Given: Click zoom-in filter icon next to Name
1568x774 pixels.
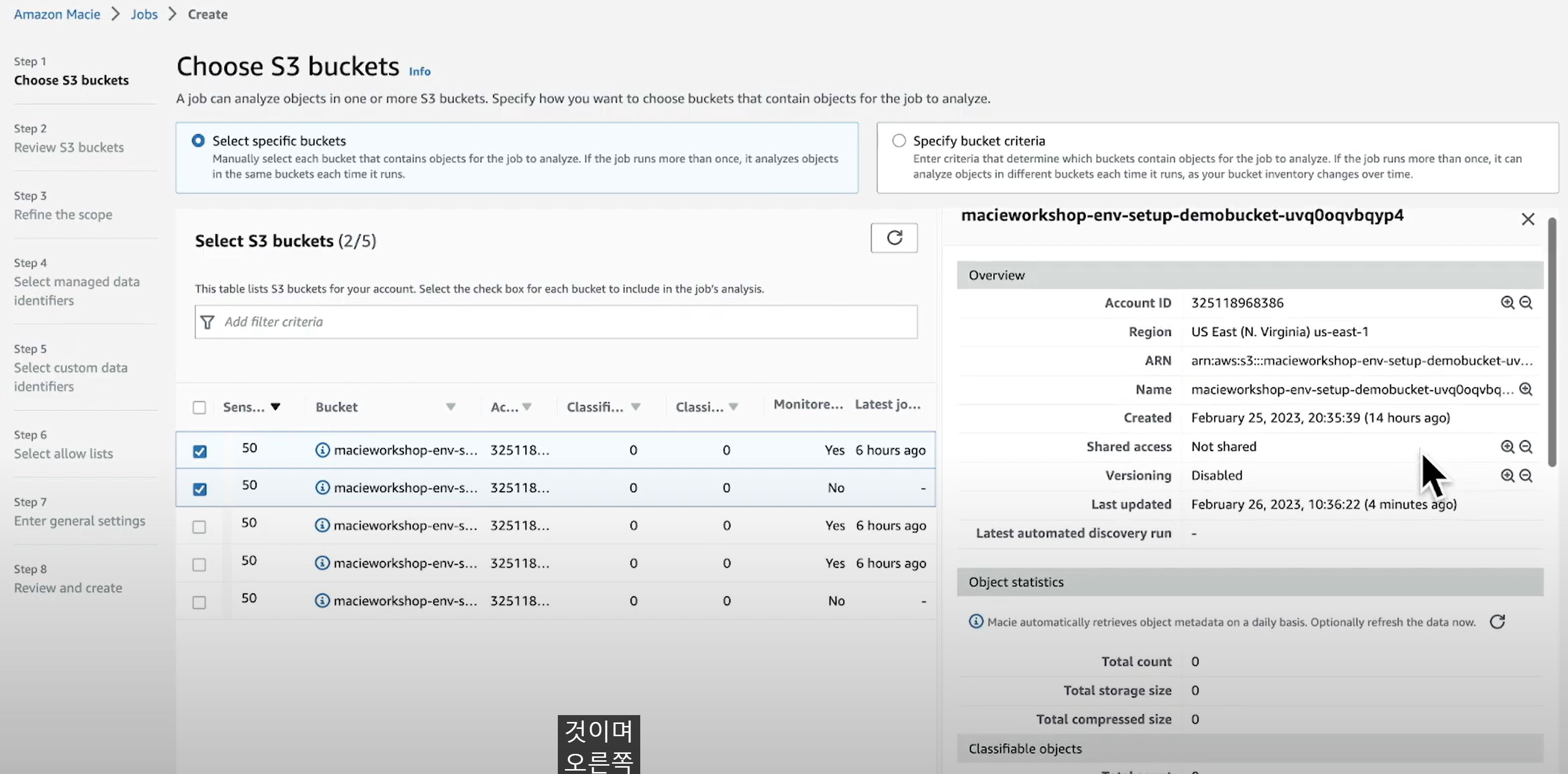Looking at the screenshot, I should [x=1525, y=389].
